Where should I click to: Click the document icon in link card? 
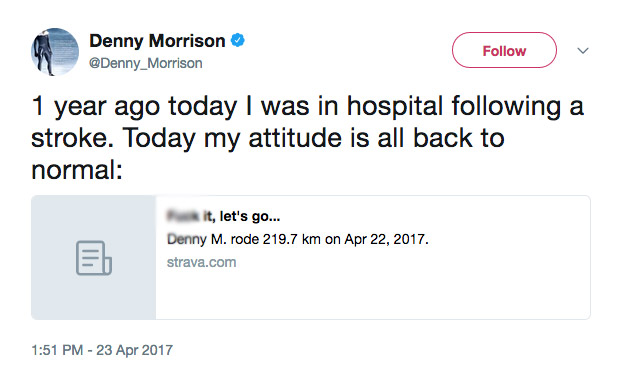coord(94,258)
